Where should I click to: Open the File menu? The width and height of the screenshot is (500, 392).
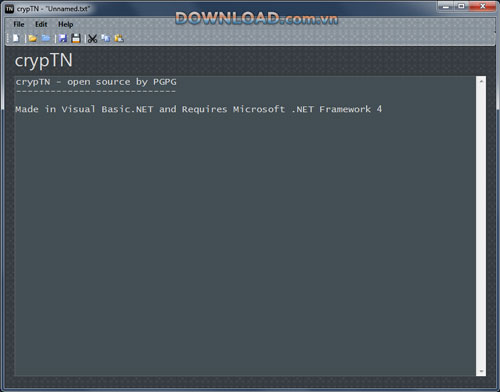(x=19, y=24)
